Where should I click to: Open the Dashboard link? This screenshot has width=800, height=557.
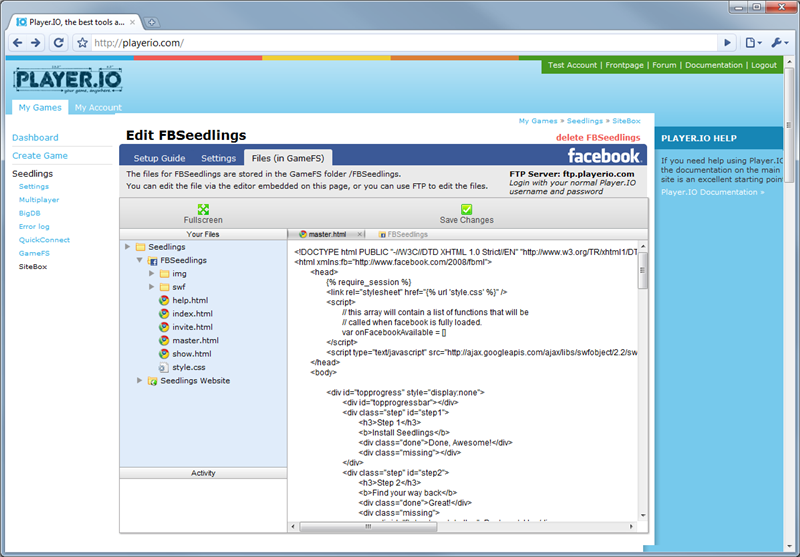[35, 137]
